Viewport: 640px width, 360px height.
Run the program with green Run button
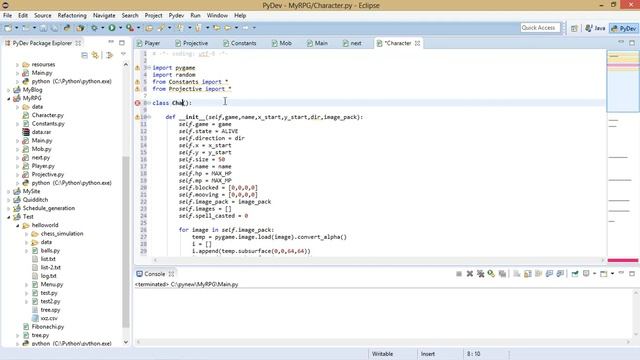(112, 28)
